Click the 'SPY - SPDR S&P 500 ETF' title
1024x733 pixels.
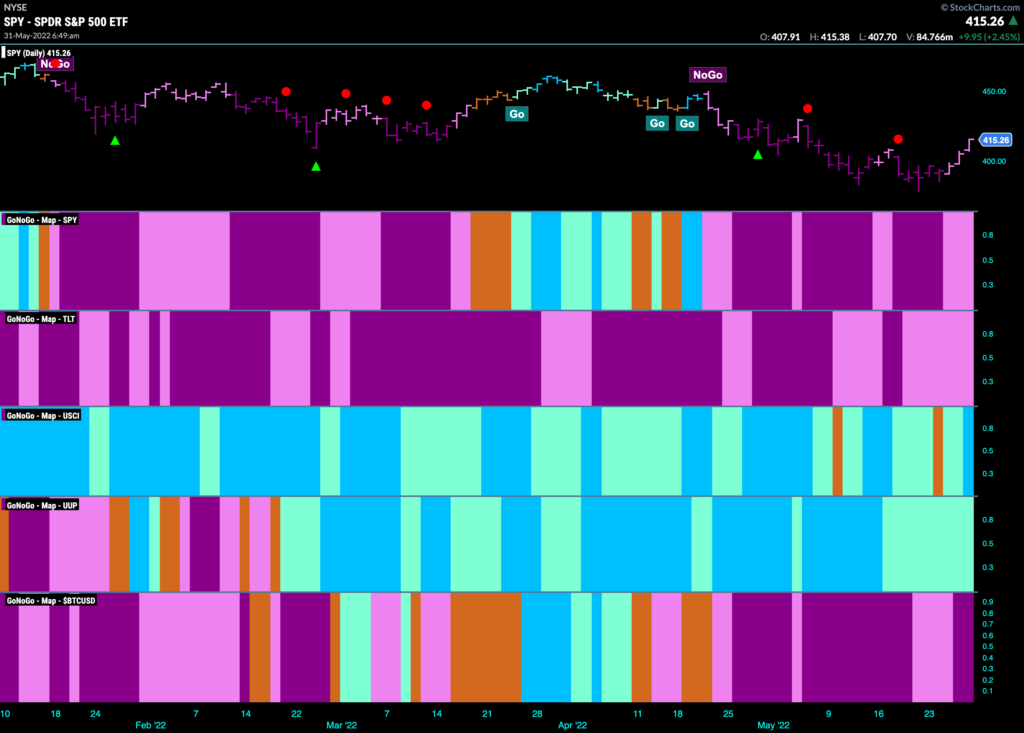coord(66,22)
